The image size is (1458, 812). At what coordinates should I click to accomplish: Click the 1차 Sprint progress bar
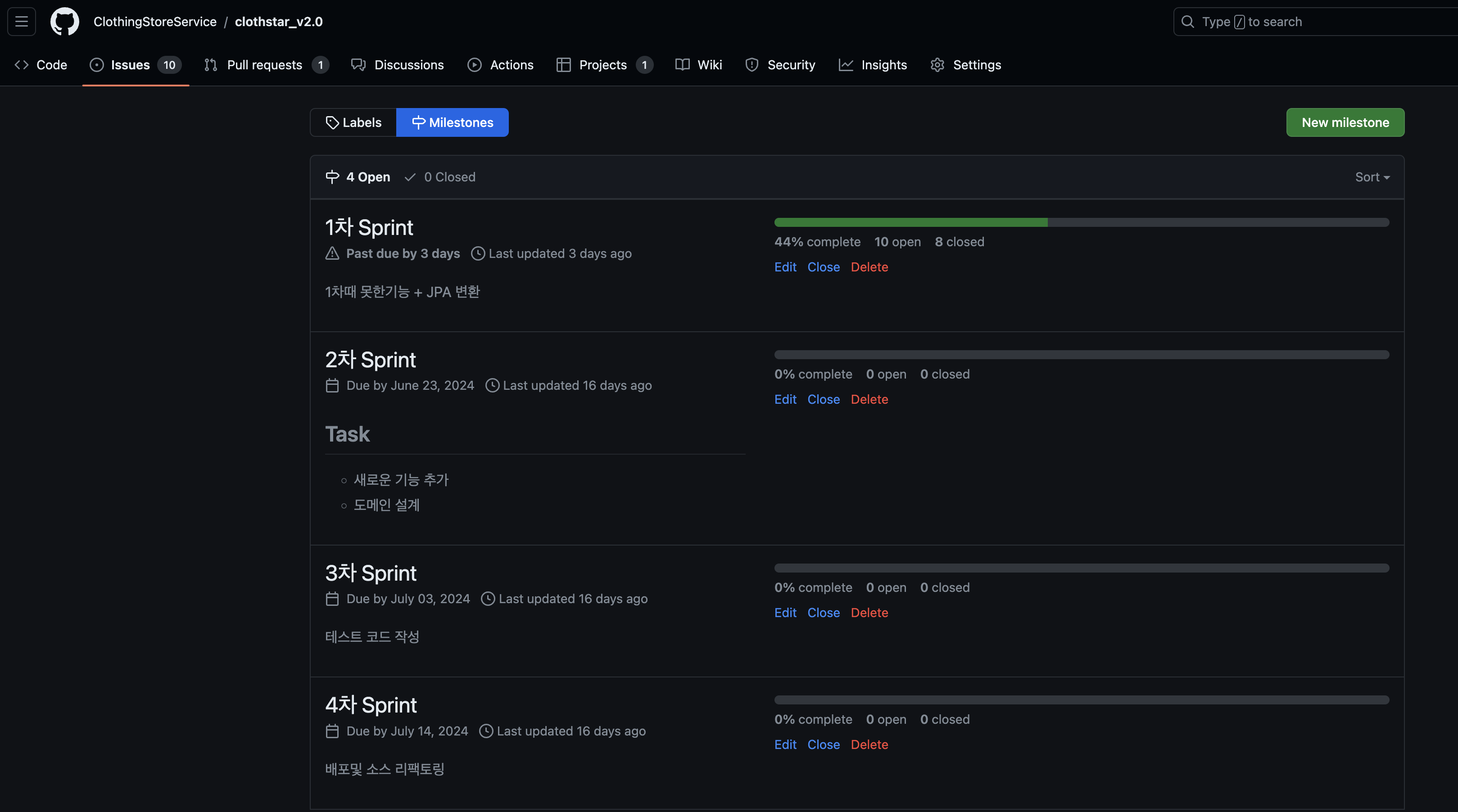(1081, 222)
